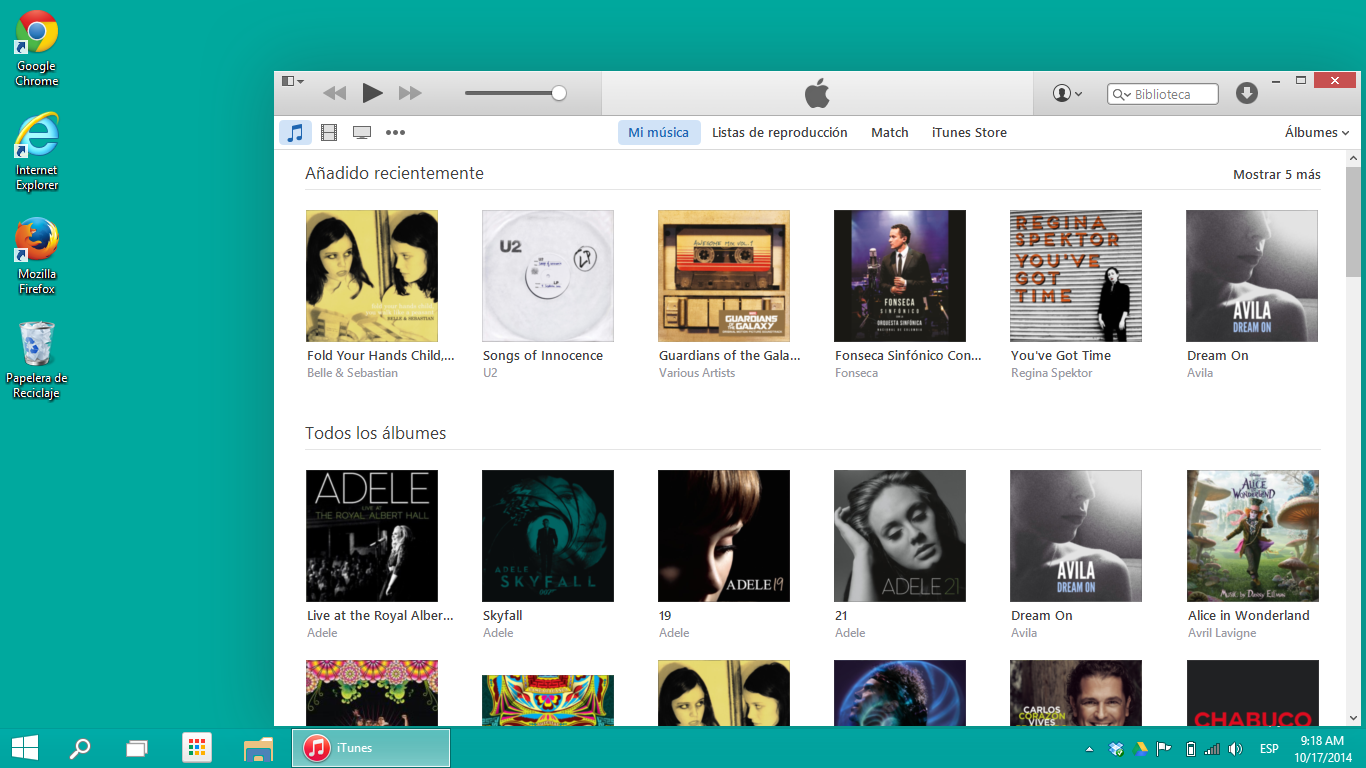Image resolution: width=1366 pixels, height=768 pixels.
Task: Click the scrollbar up arrow in iTunes
Action: [1353, 158]
